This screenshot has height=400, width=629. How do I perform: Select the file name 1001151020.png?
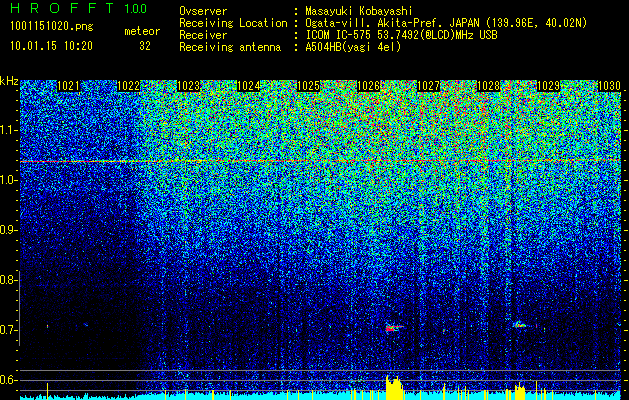[x=52, y=27]
